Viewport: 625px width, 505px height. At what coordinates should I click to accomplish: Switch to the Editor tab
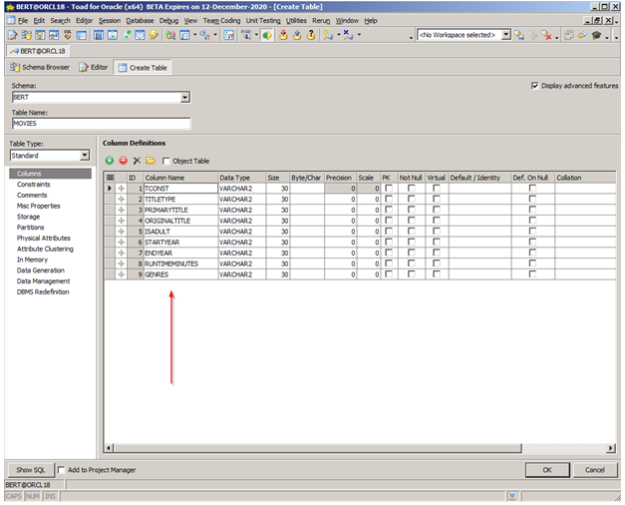94,67
